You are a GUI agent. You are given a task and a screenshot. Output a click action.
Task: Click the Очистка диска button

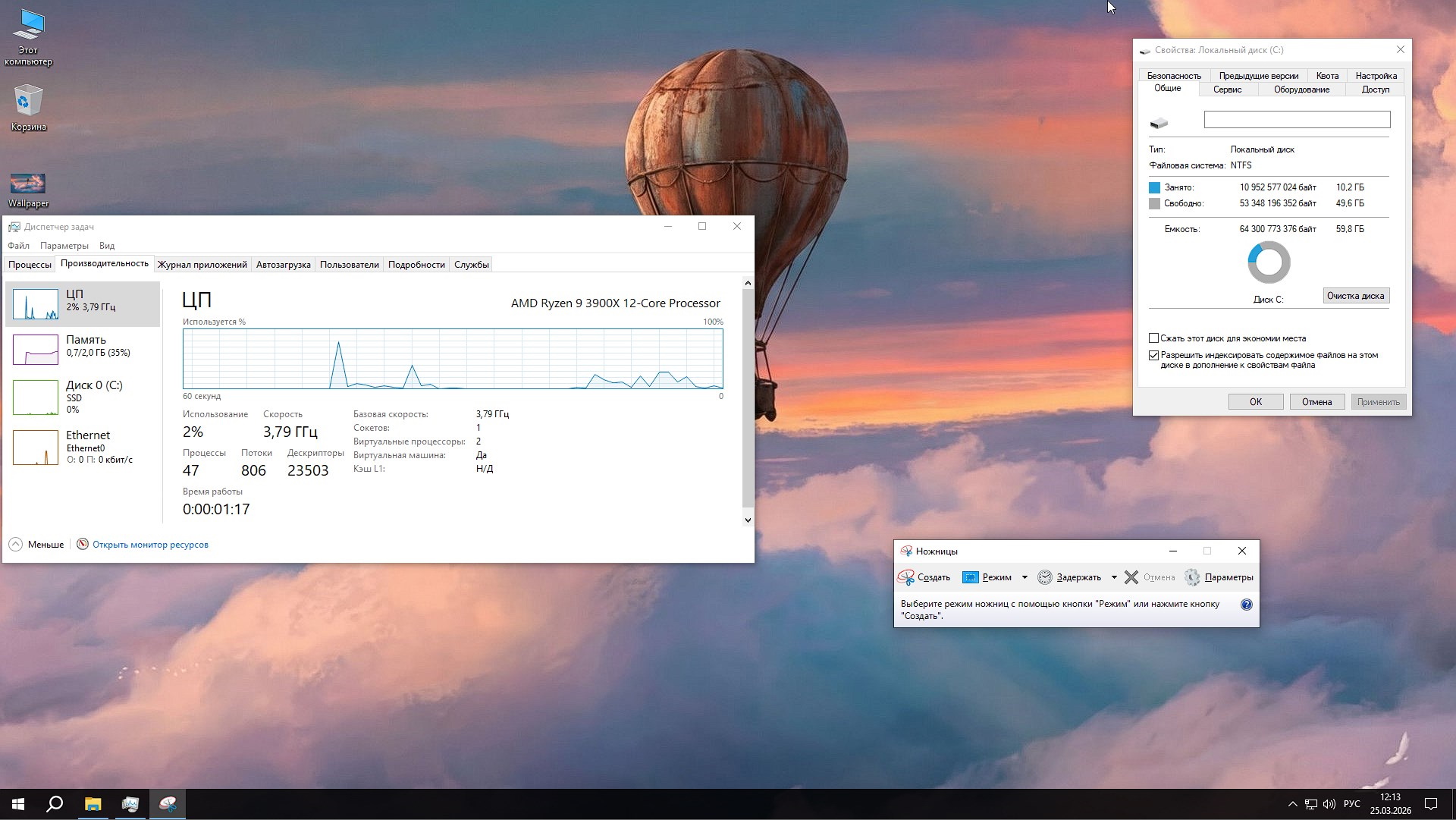coord(1355,295)
